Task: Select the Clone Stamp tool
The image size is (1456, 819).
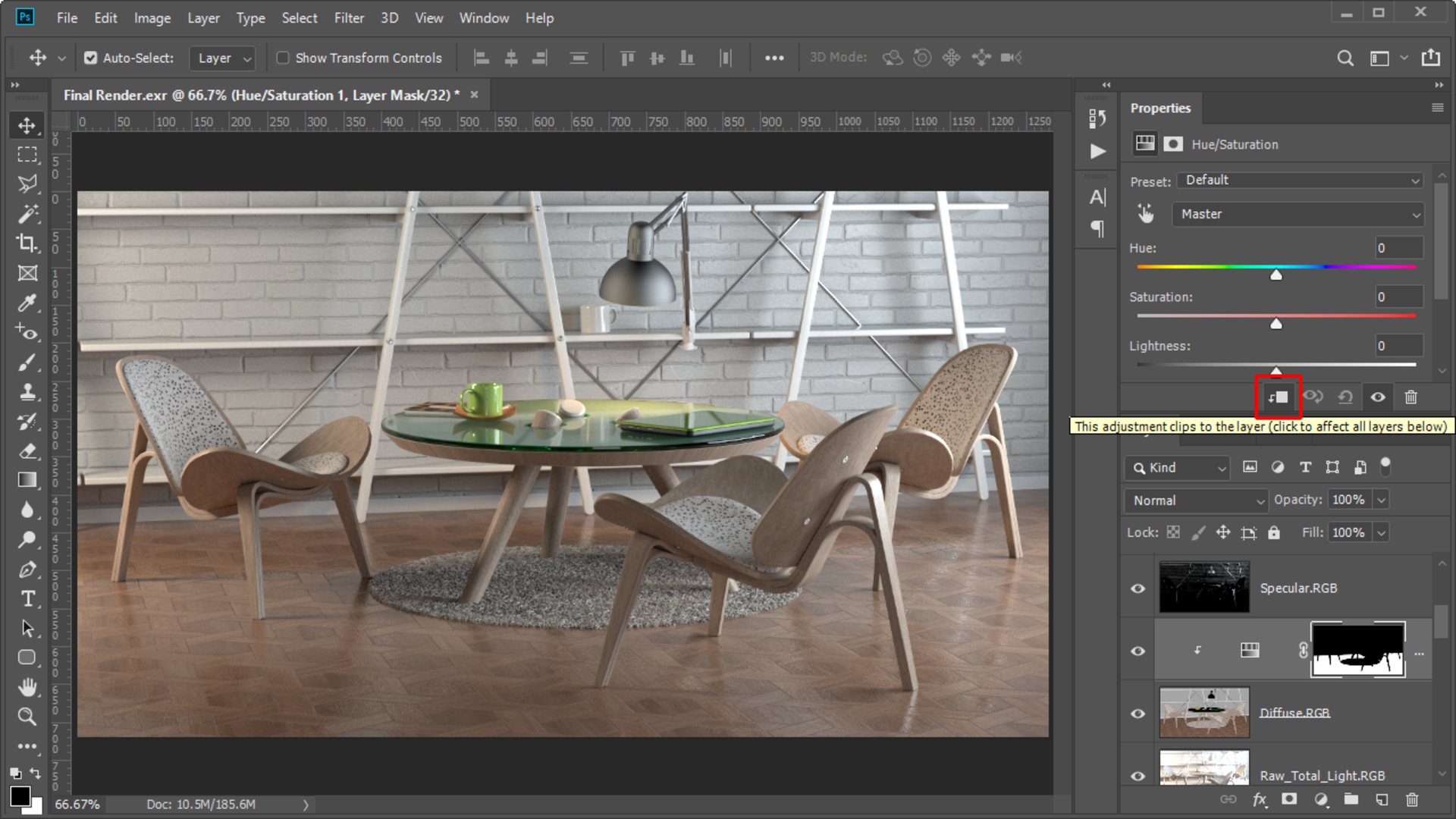Action: pos(27,391)
